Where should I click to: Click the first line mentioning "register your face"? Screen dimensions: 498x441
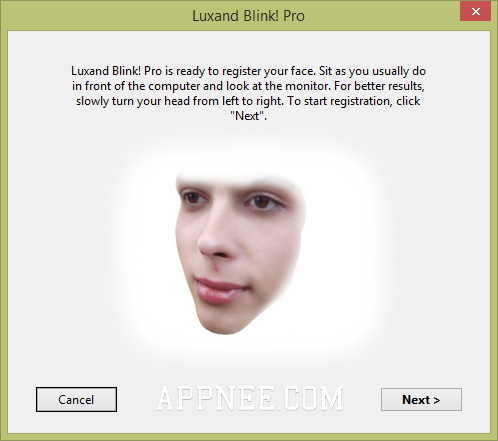point(248,71)
